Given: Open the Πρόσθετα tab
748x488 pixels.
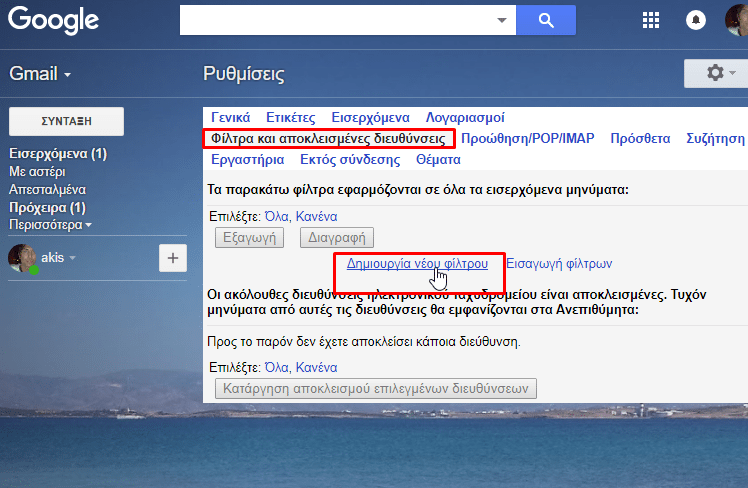Looking at the screenshot, I should click(640, 139).
